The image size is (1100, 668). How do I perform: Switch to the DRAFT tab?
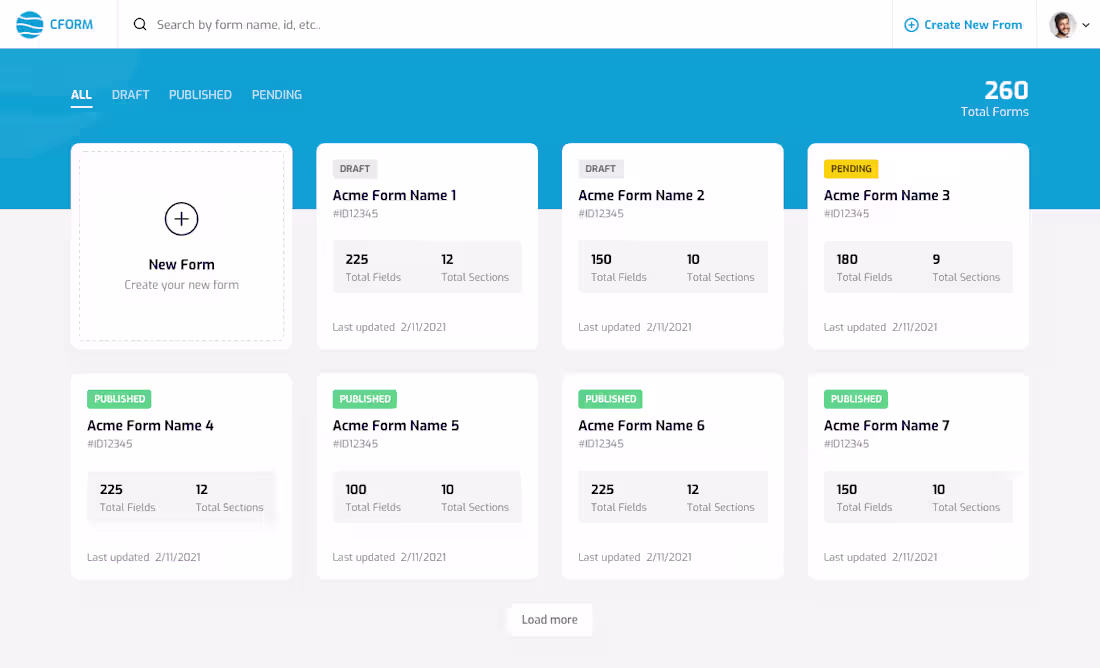pyautogui.click(x=130, y=95)
